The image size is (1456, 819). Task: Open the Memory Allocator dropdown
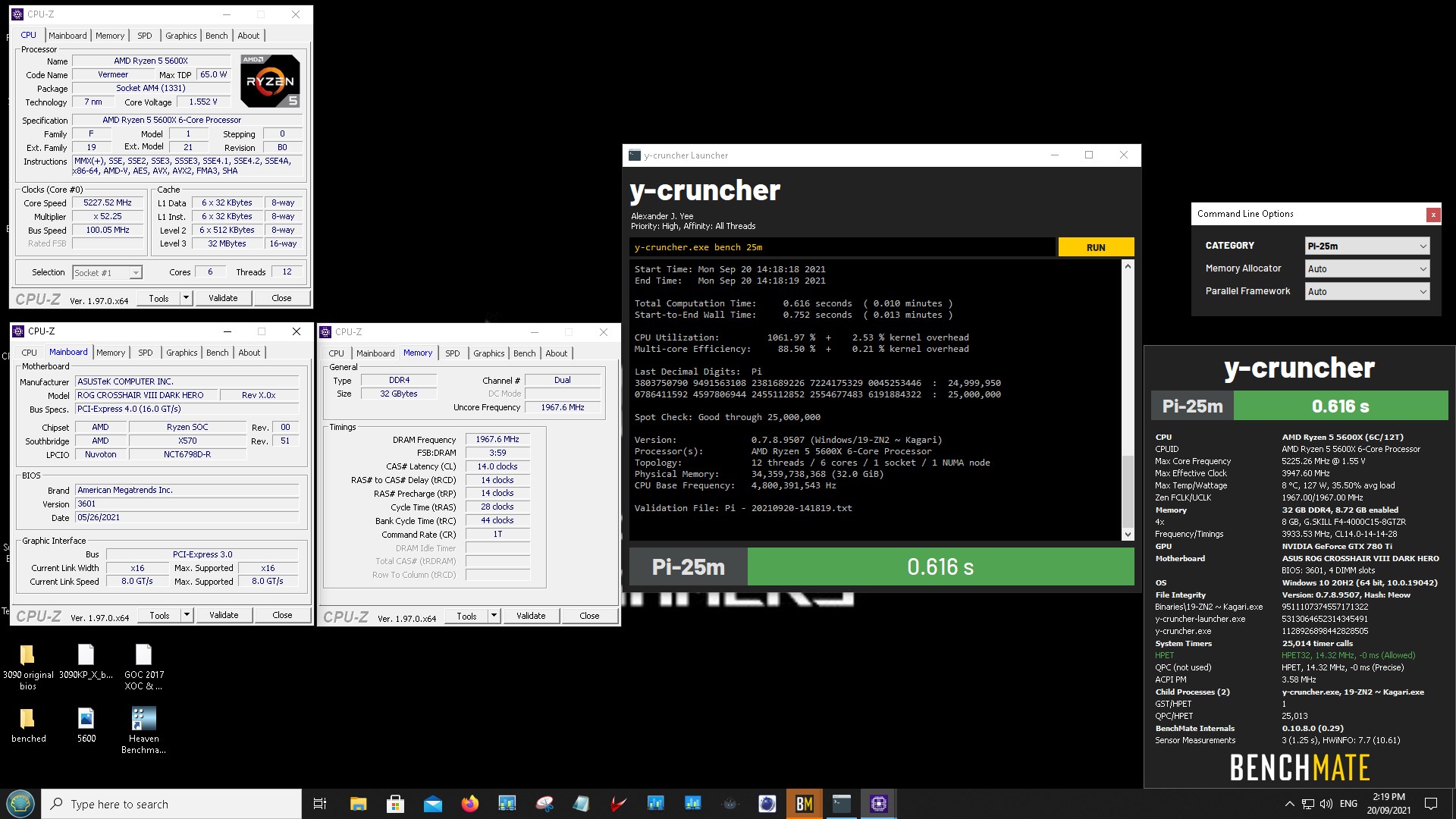(1367, 268)
